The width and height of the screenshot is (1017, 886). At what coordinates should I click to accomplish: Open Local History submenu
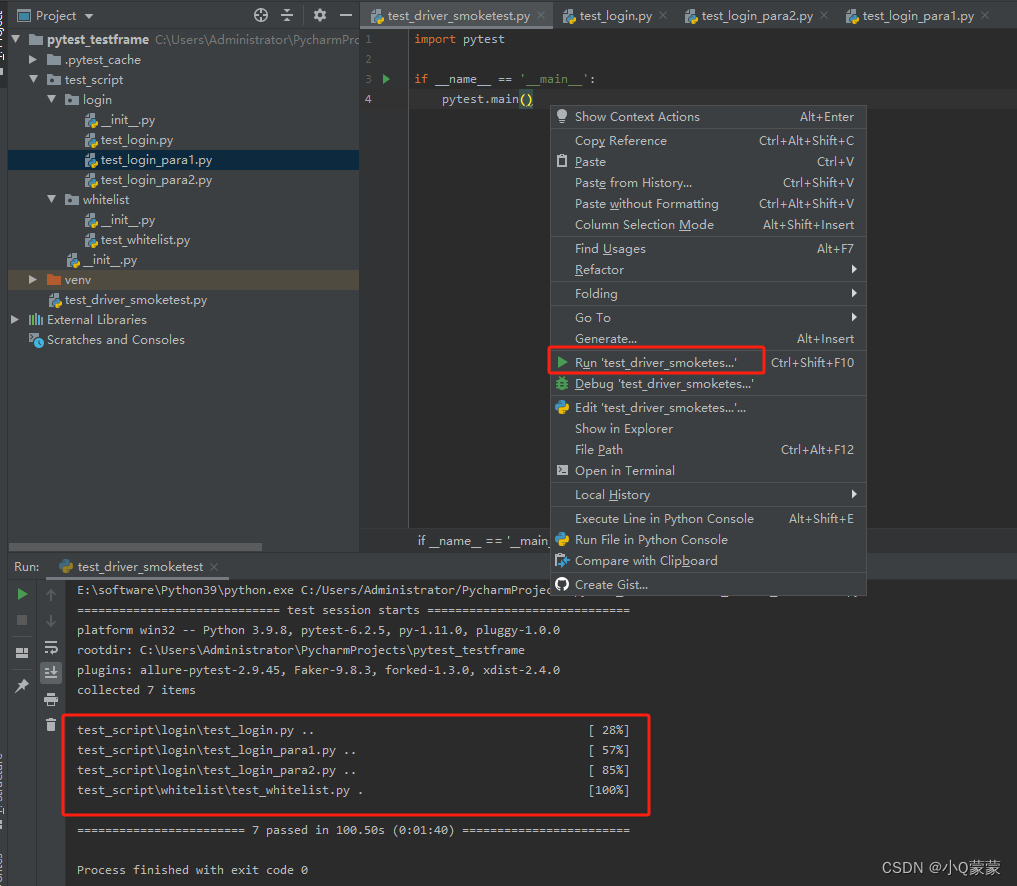point(708,495)
